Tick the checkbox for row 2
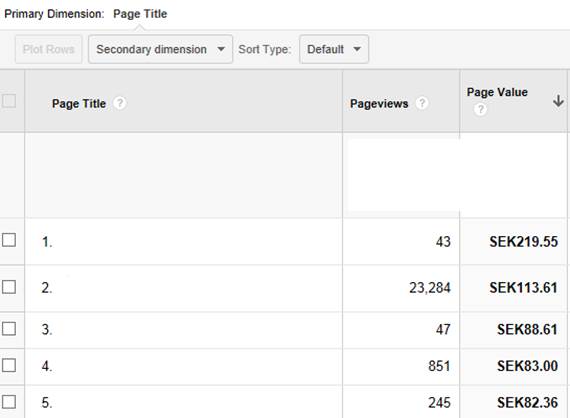Image resolution: width=570 pixels, height=418 pixels. point(9,287)
